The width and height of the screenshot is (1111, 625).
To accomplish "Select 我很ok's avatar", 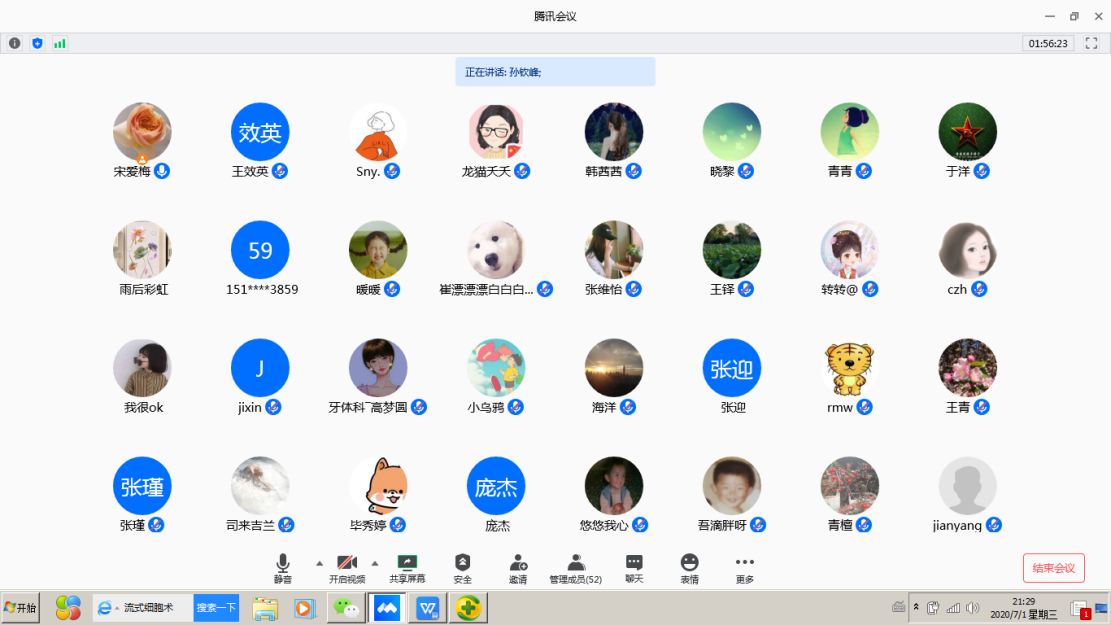I will tap(142, 368).
